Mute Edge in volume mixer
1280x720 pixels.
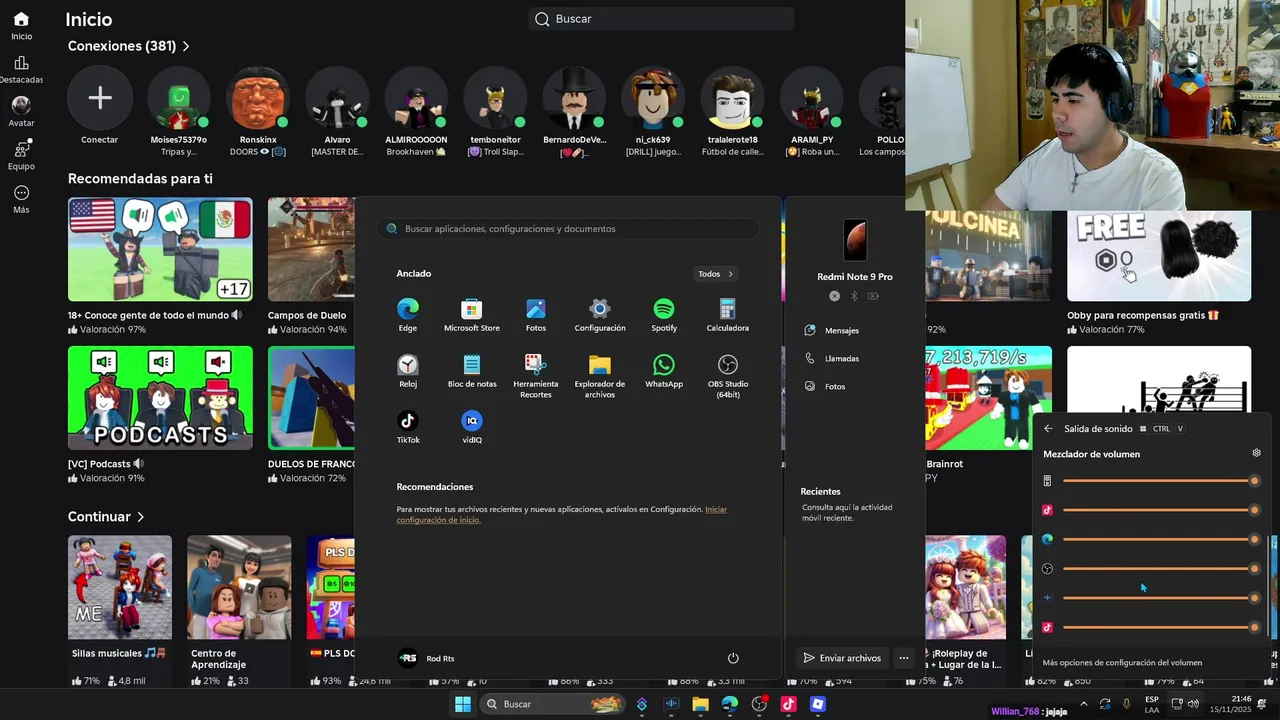tap(1047, 539)
